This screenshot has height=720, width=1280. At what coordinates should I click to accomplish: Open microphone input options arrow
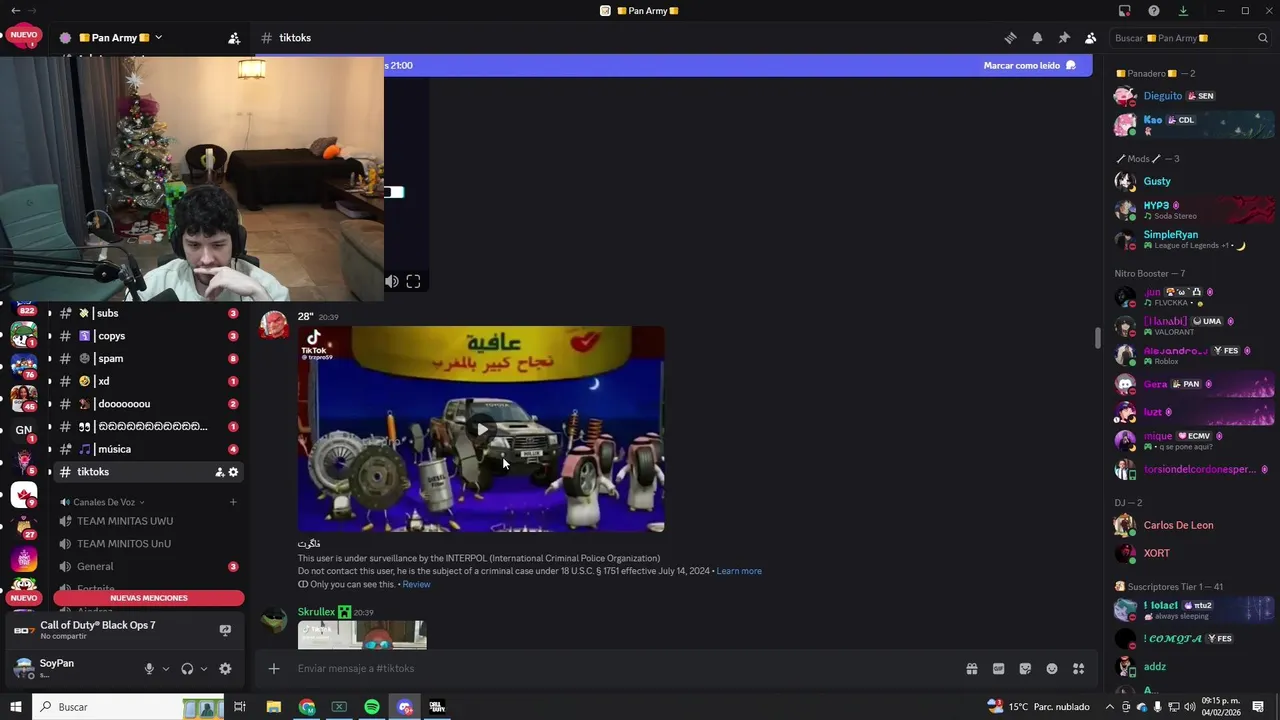coord(166,669)
